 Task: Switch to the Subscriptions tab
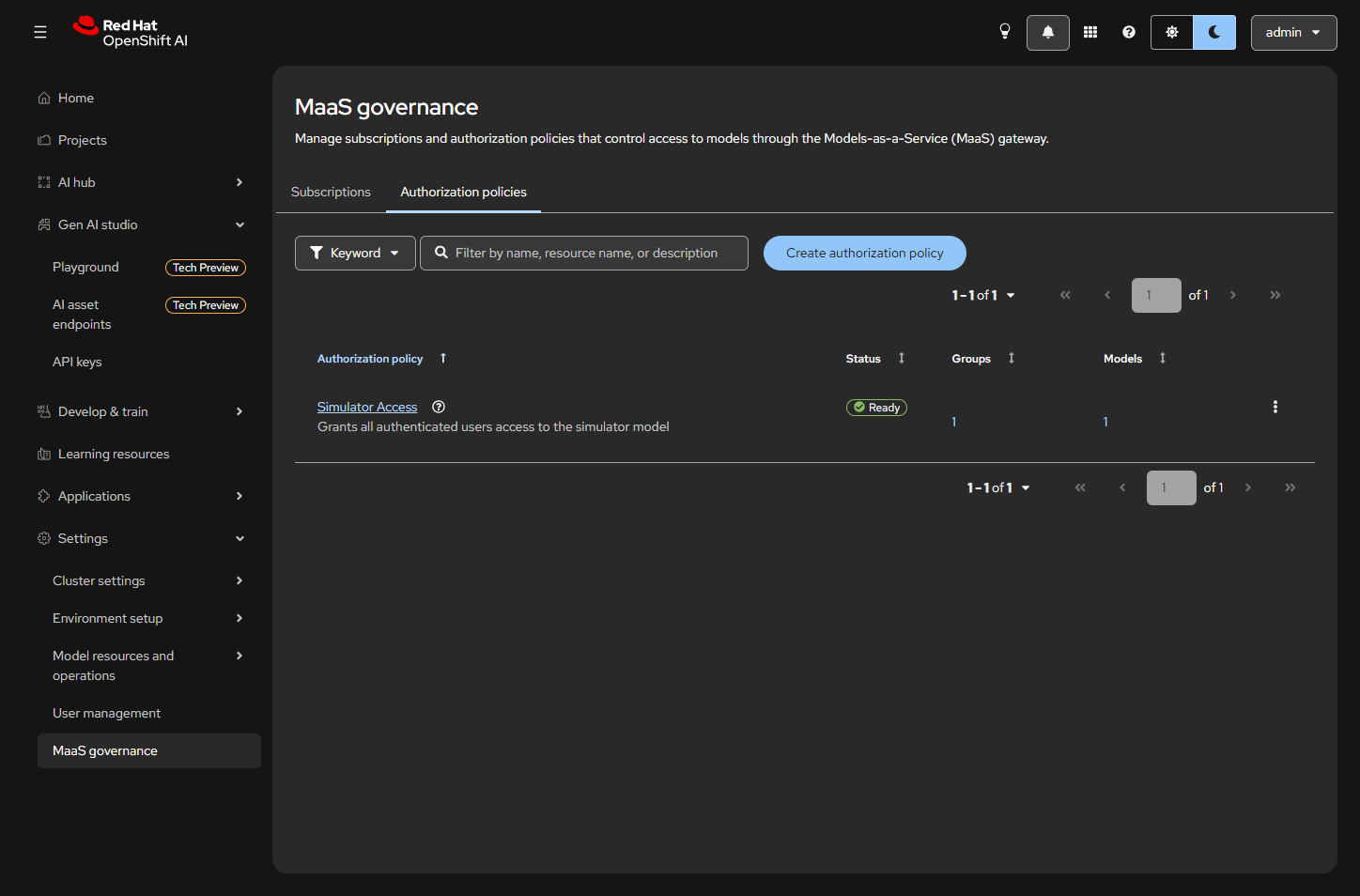click(x=331, y=192)
